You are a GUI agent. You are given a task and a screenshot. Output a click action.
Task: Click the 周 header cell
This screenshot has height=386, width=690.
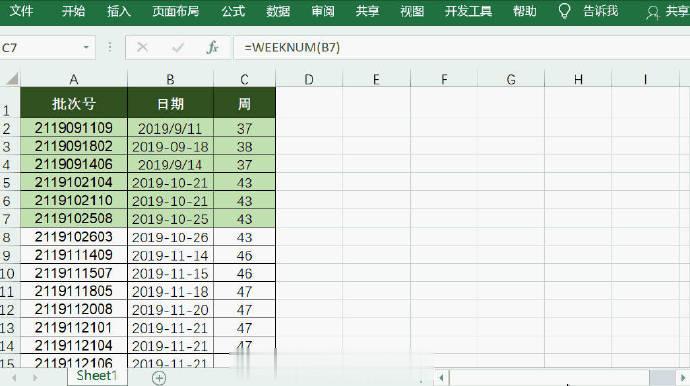(x=244, y=103)
